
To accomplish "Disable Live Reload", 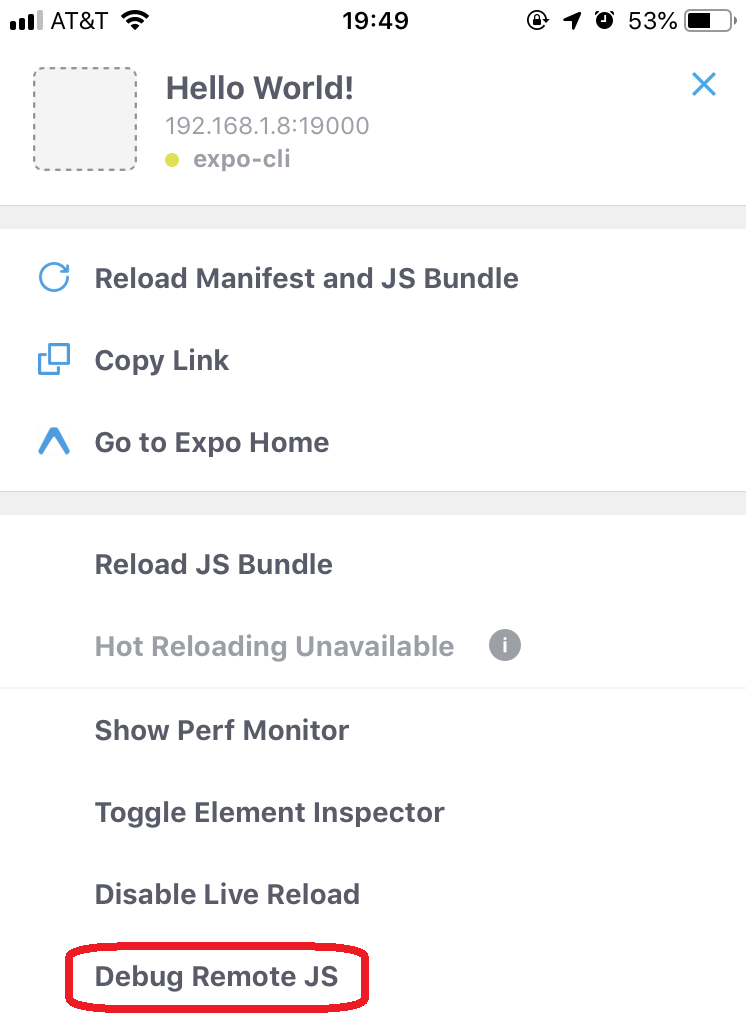I will (373, 894).
